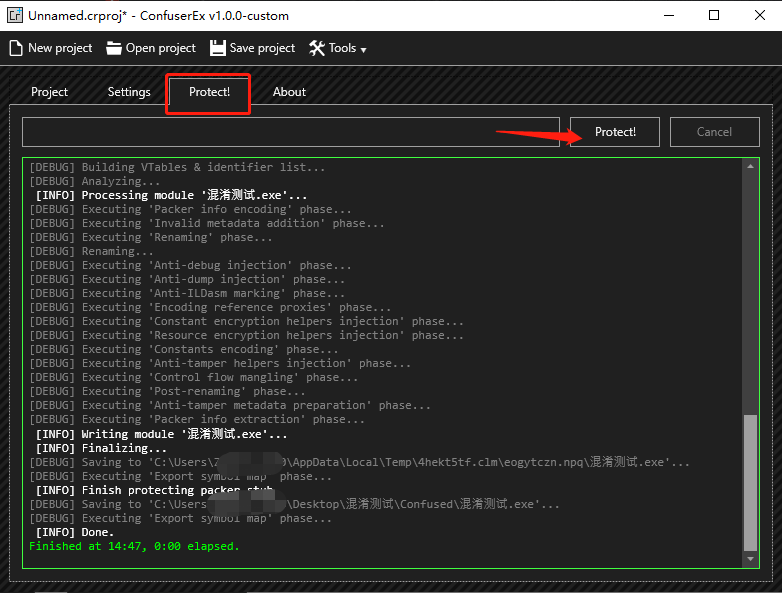The width and height of the screenshot is (782, 593).
Task: Click the 'Anti-debug injection' phase line
Action: click(190, 265)
